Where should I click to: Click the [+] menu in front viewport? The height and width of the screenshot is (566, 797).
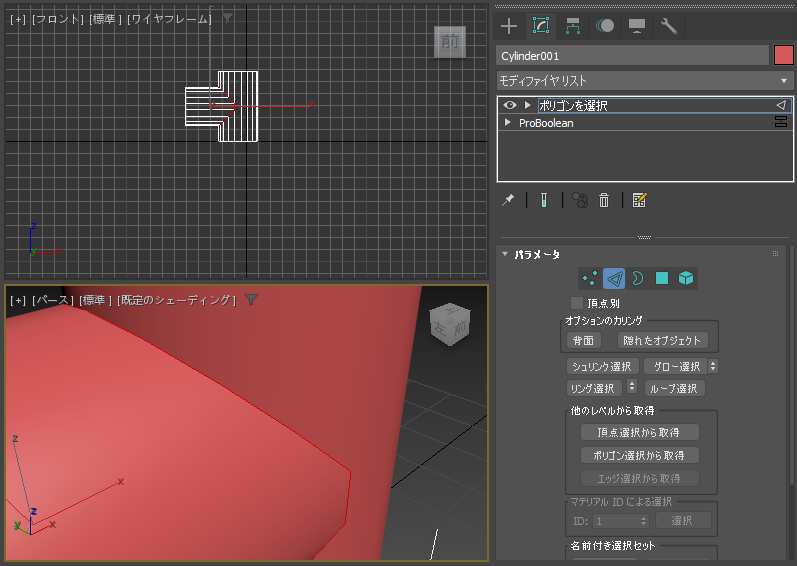[18, 19]
